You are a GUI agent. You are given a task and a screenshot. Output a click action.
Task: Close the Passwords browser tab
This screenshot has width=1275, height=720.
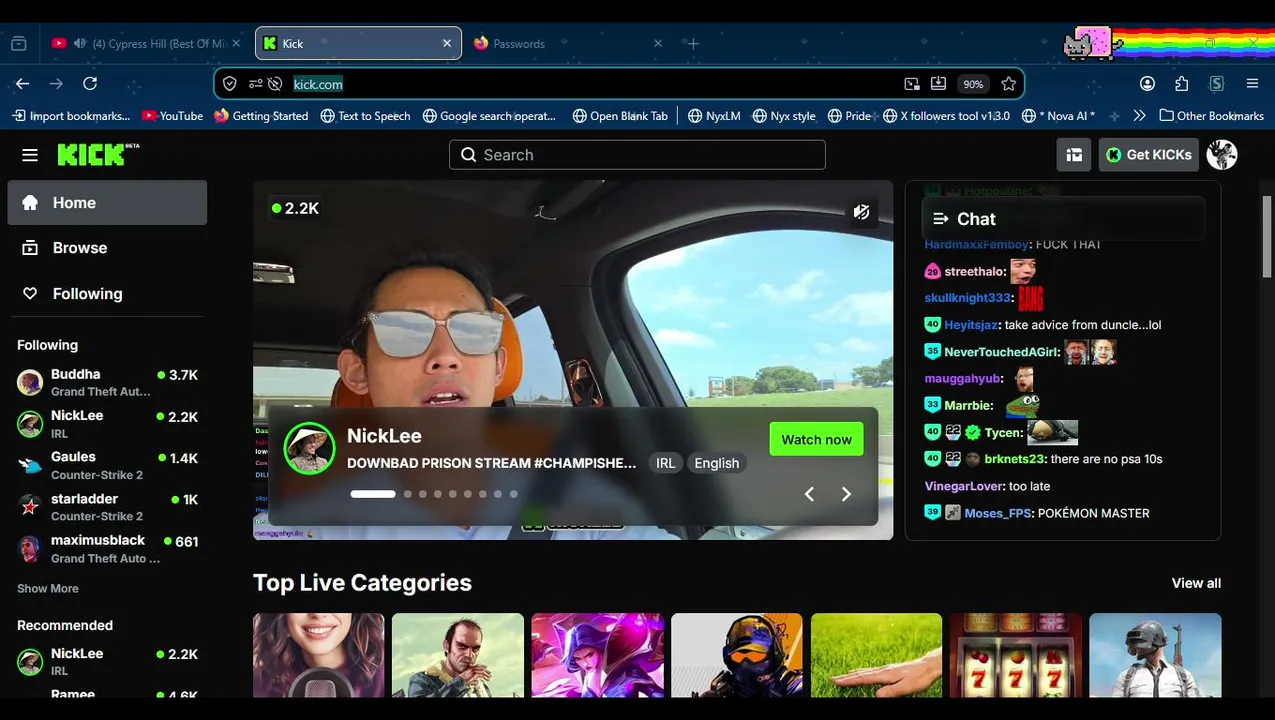click(x=657, y=44)
